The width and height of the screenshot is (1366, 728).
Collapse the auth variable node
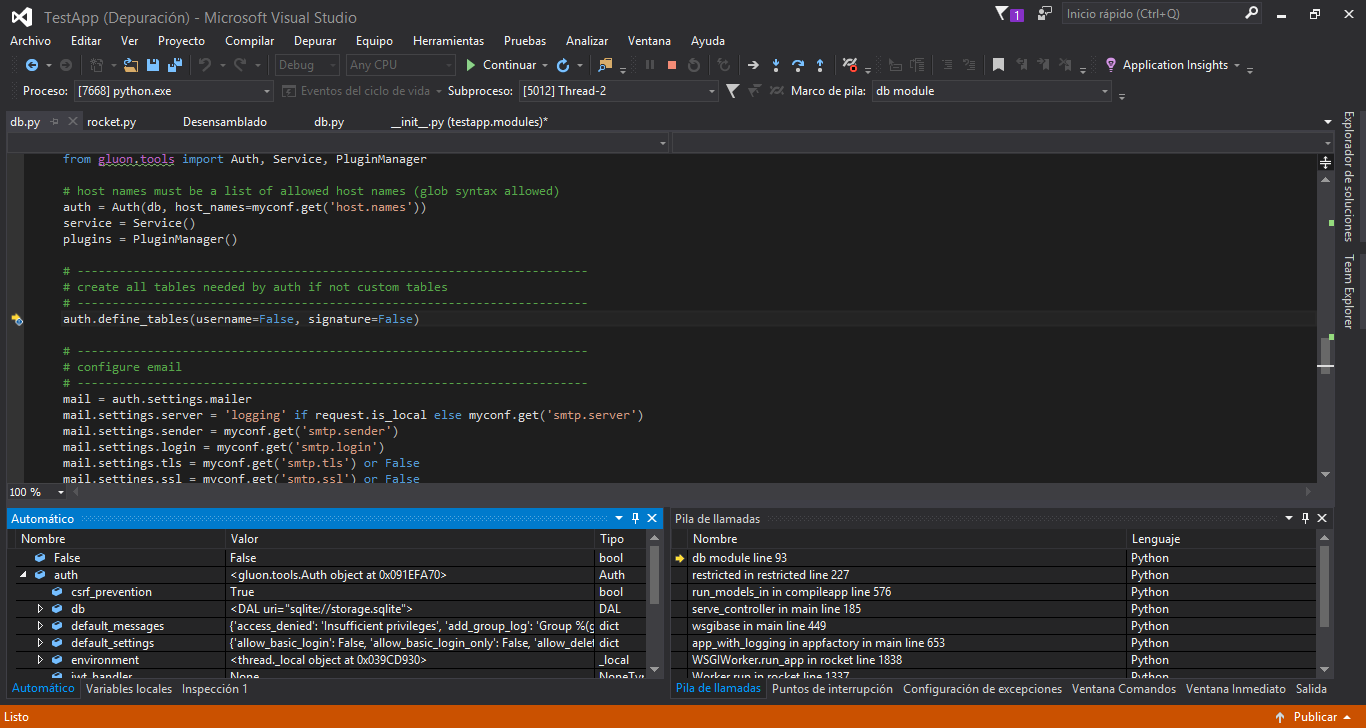tap(23, 575)
